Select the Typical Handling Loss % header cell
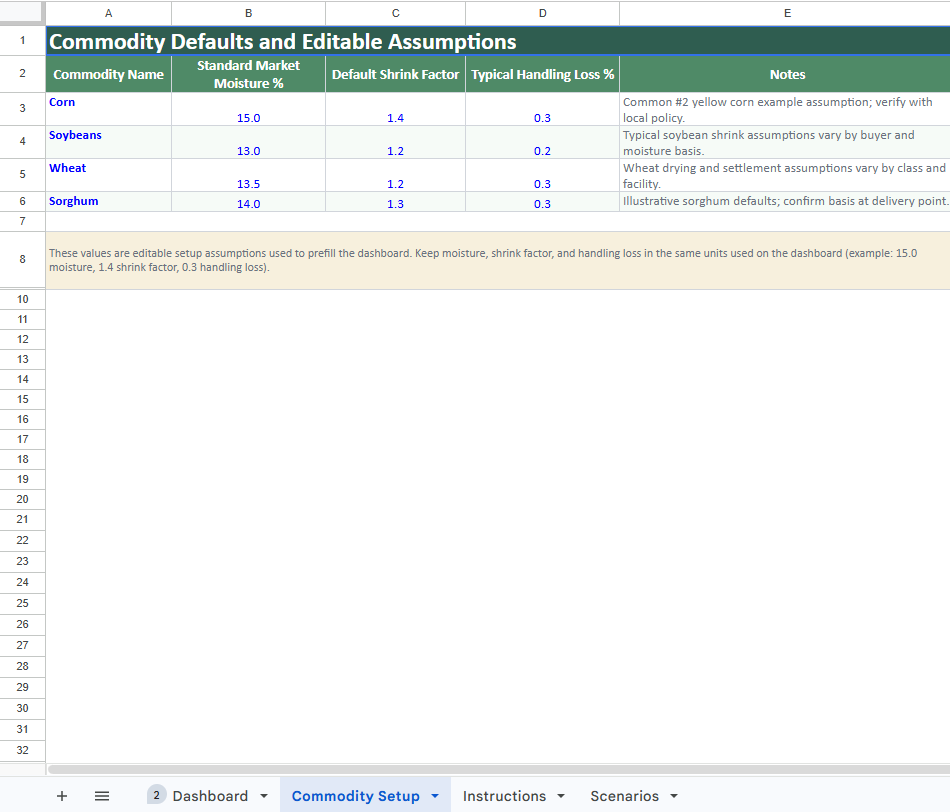Screen dimensions: 950x812 542,74
